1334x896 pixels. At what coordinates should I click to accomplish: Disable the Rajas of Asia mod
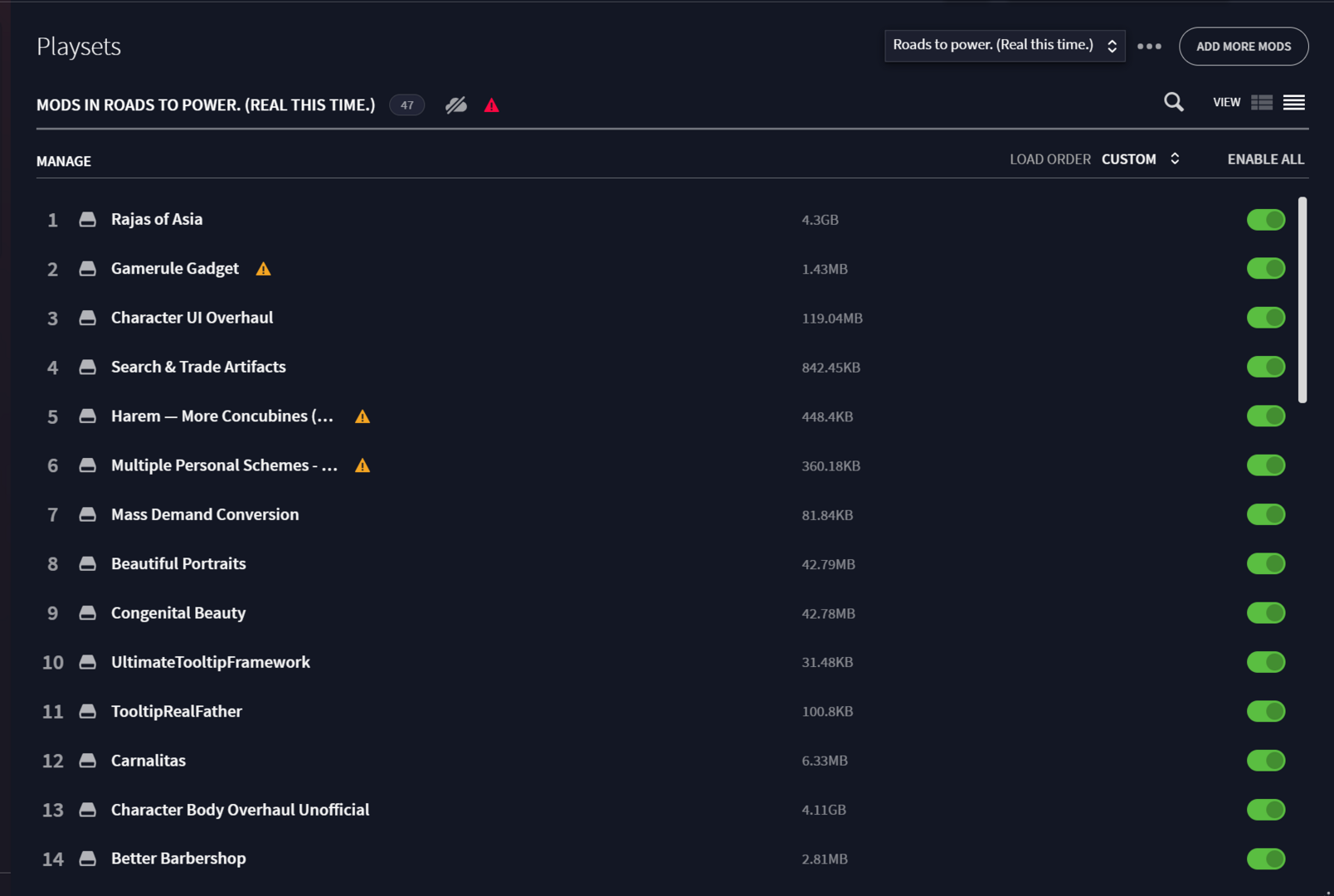point(1265,219)
